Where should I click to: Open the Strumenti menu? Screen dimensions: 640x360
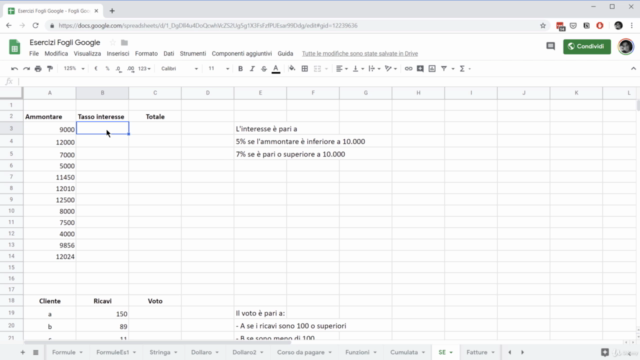coord(193,53)
